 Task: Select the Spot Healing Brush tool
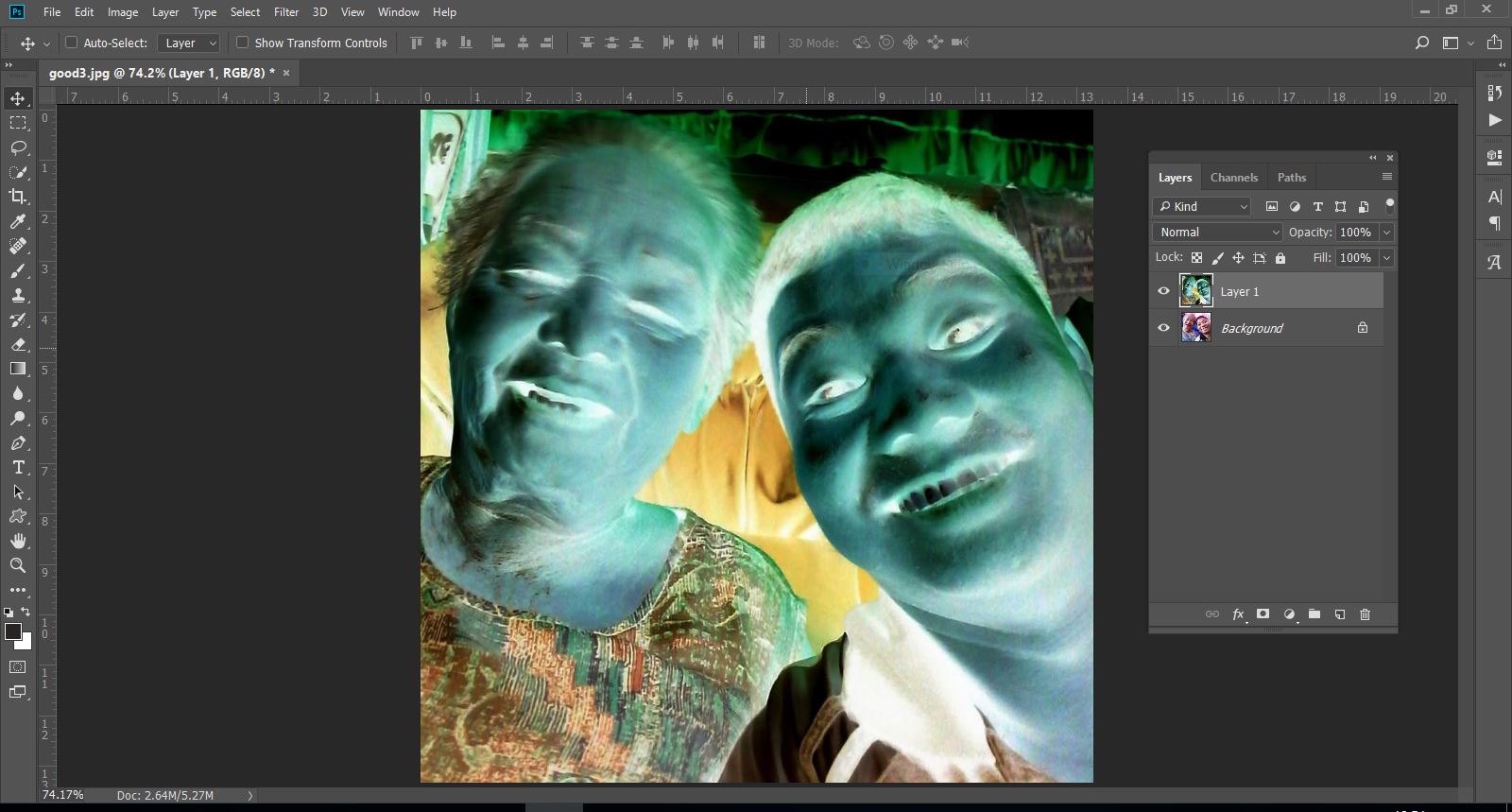(18, 246)
